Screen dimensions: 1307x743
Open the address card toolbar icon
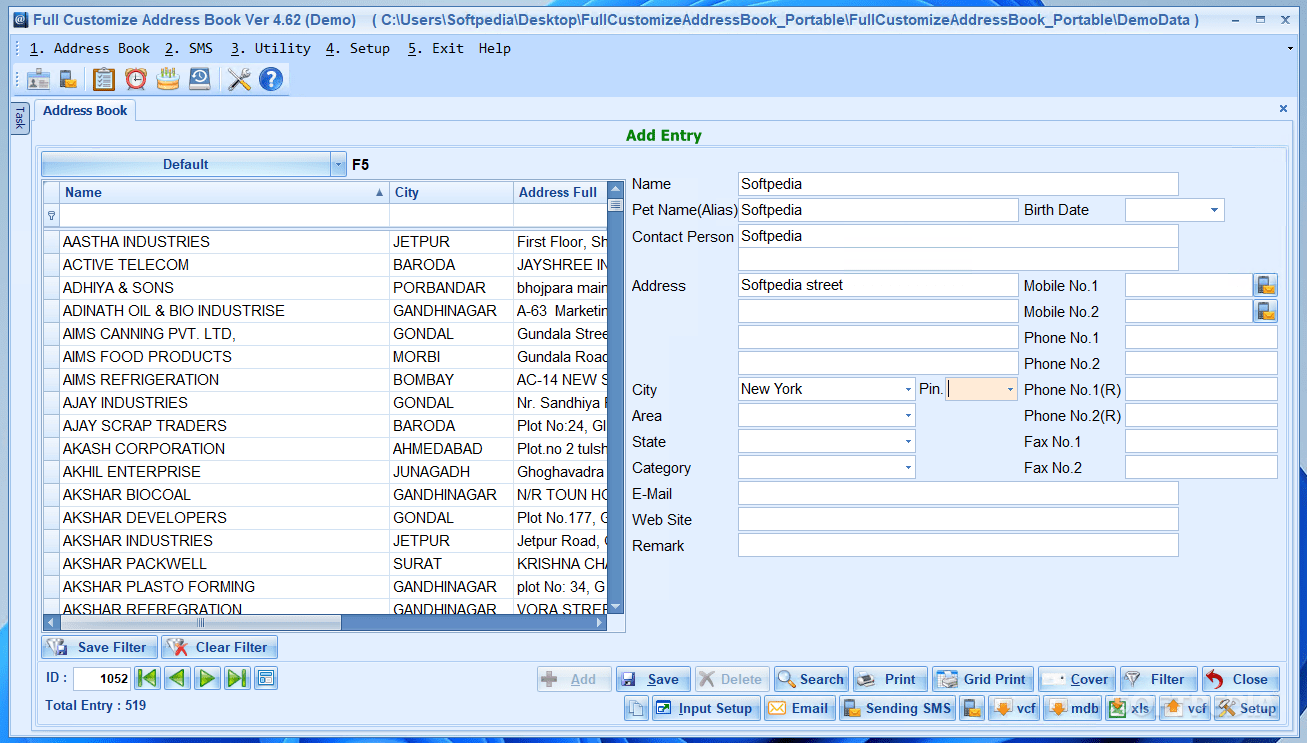(38, 78)
